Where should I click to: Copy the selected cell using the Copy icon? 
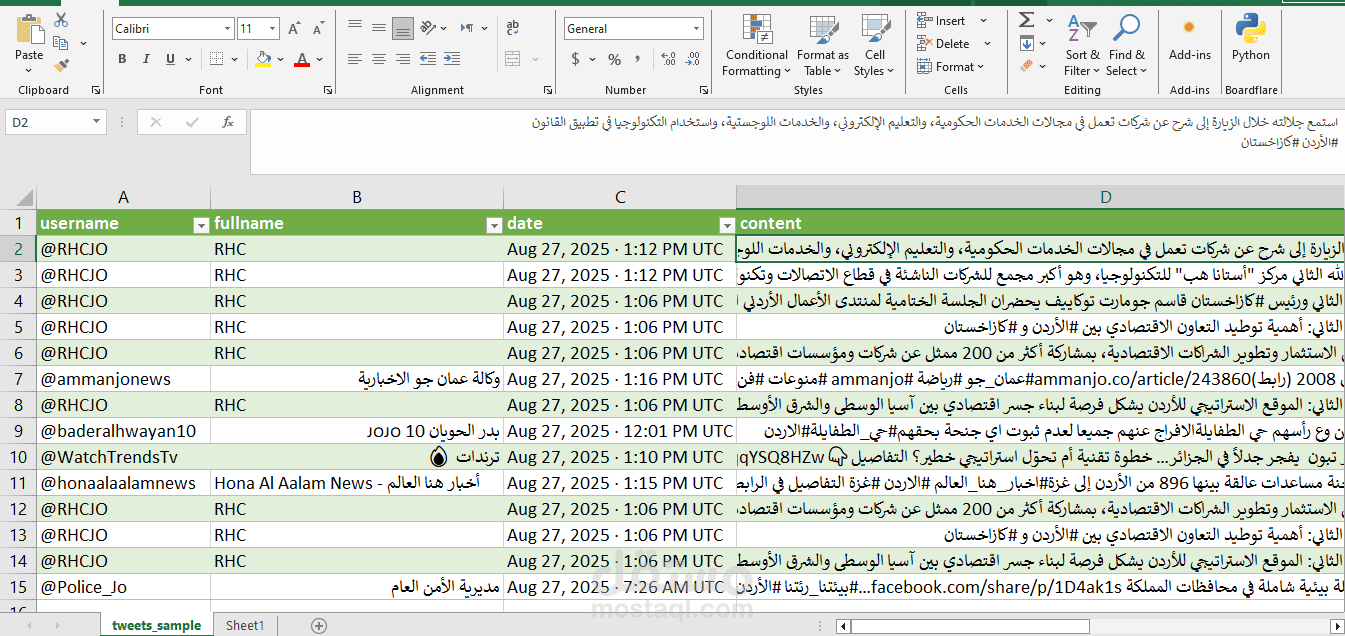pos(61,43)
